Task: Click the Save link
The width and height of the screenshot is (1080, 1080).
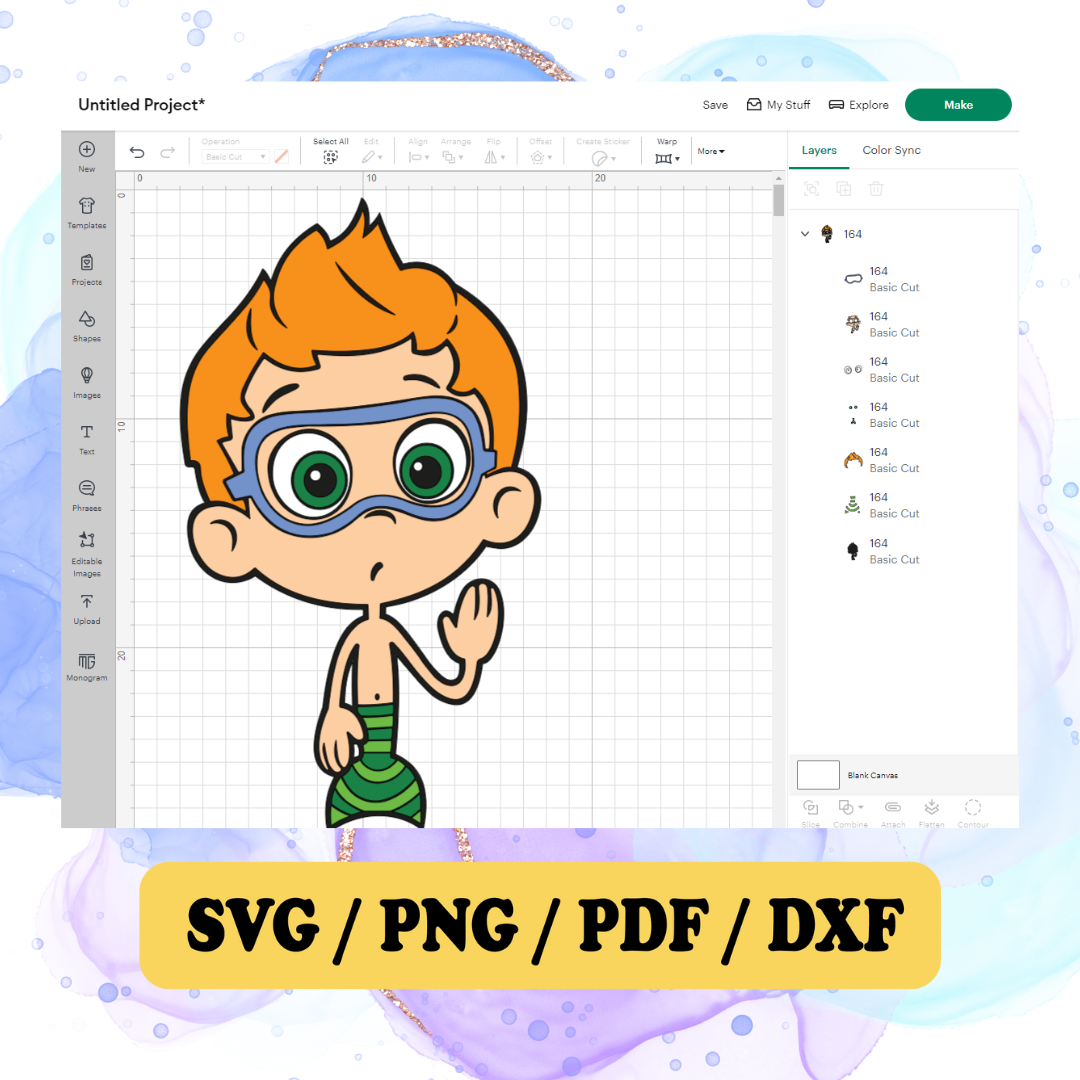Action: pos(715,105)
